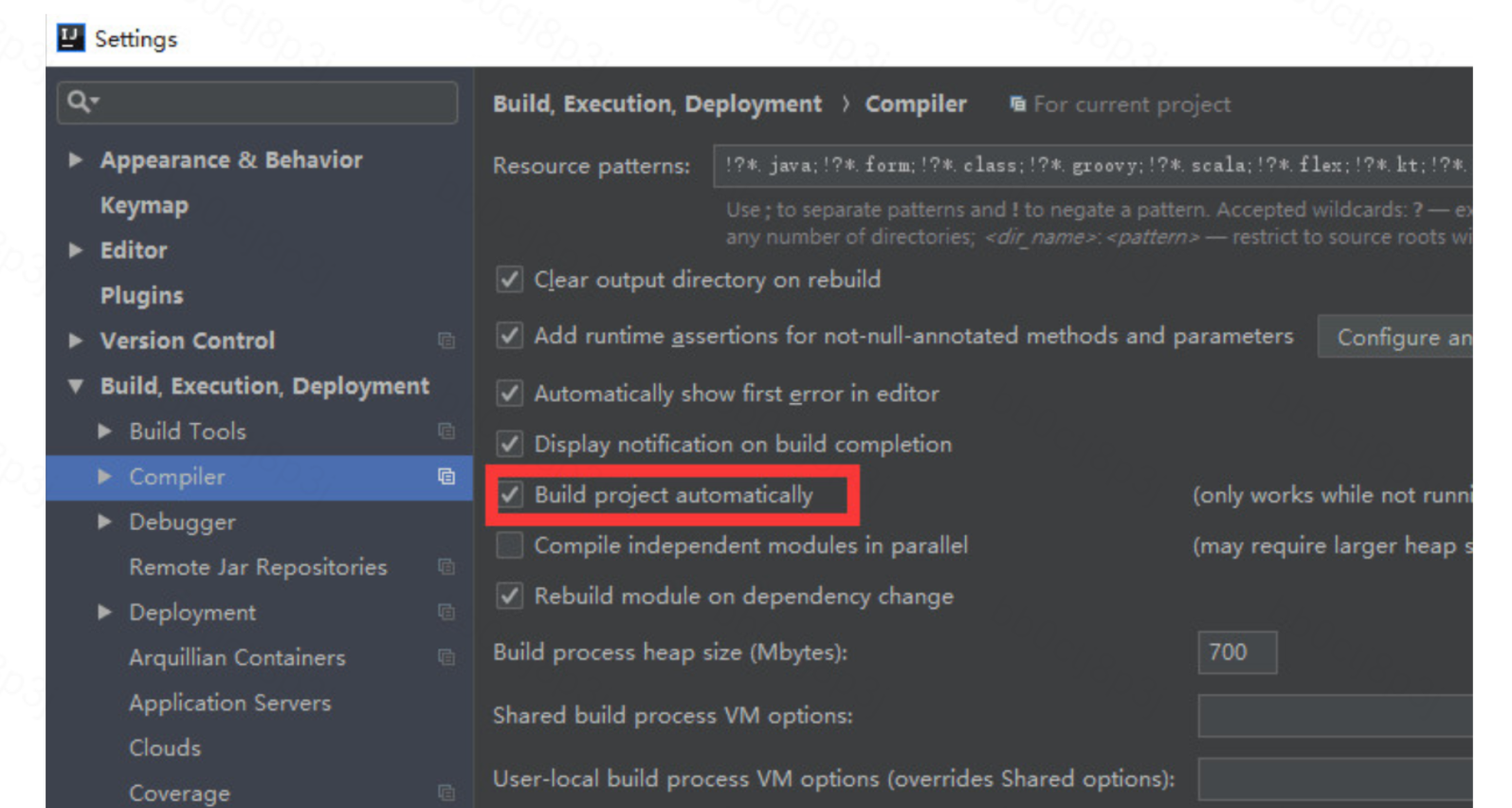Click project-level icon next to Remote Jar Repositories
This screenshot has height=808, width=1512.
point(446,567)
